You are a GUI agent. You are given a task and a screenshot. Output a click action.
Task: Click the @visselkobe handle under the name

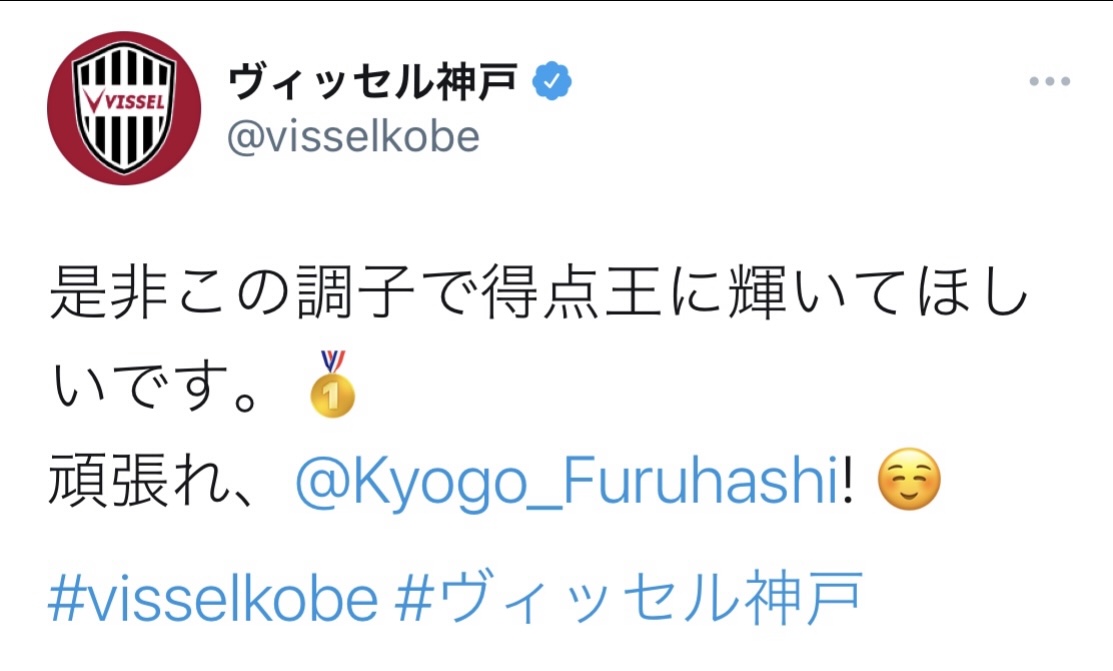click(354, 137)
